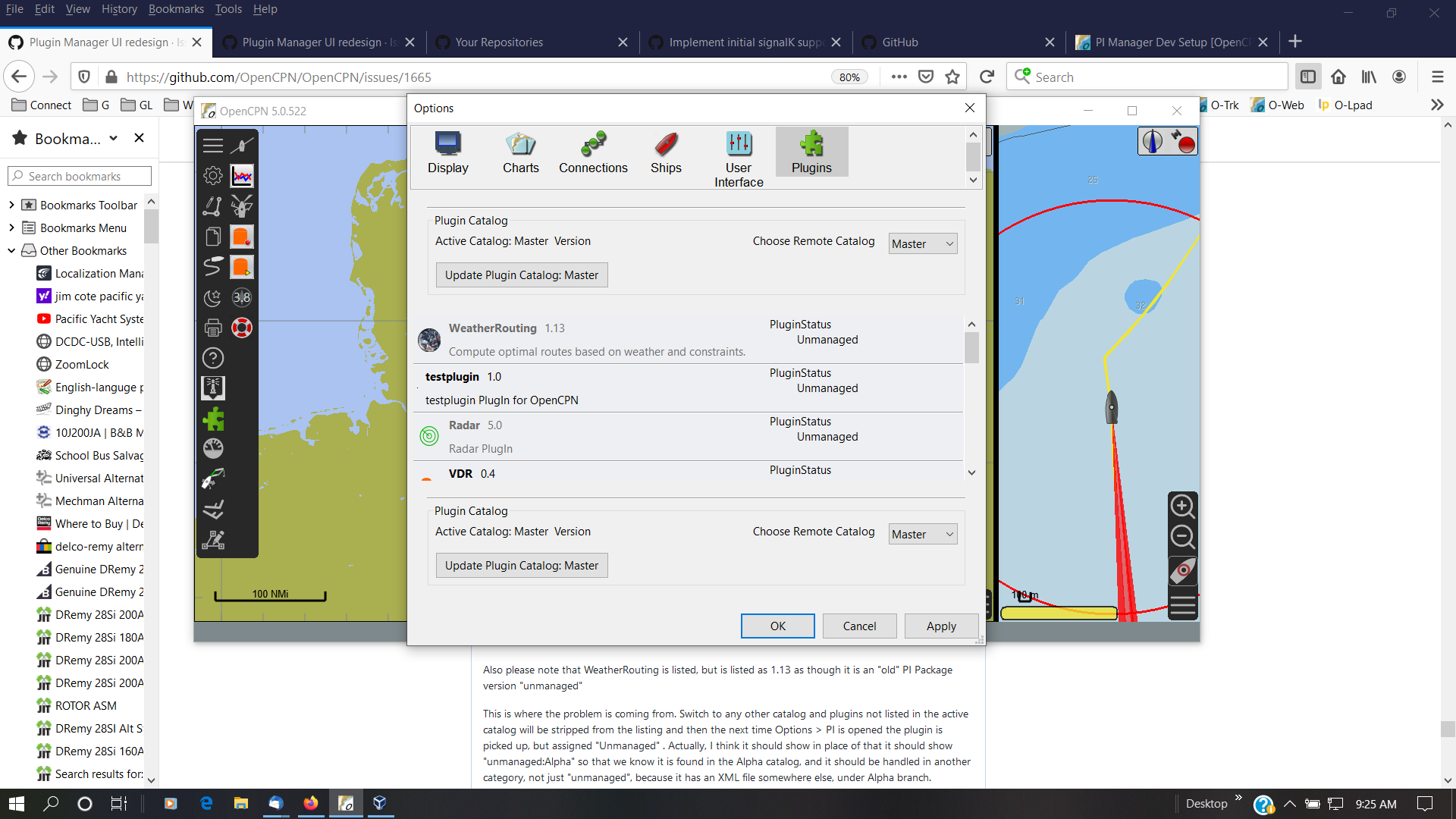
Task: Confirm options with OK button
Action: (x=778, y=626)
